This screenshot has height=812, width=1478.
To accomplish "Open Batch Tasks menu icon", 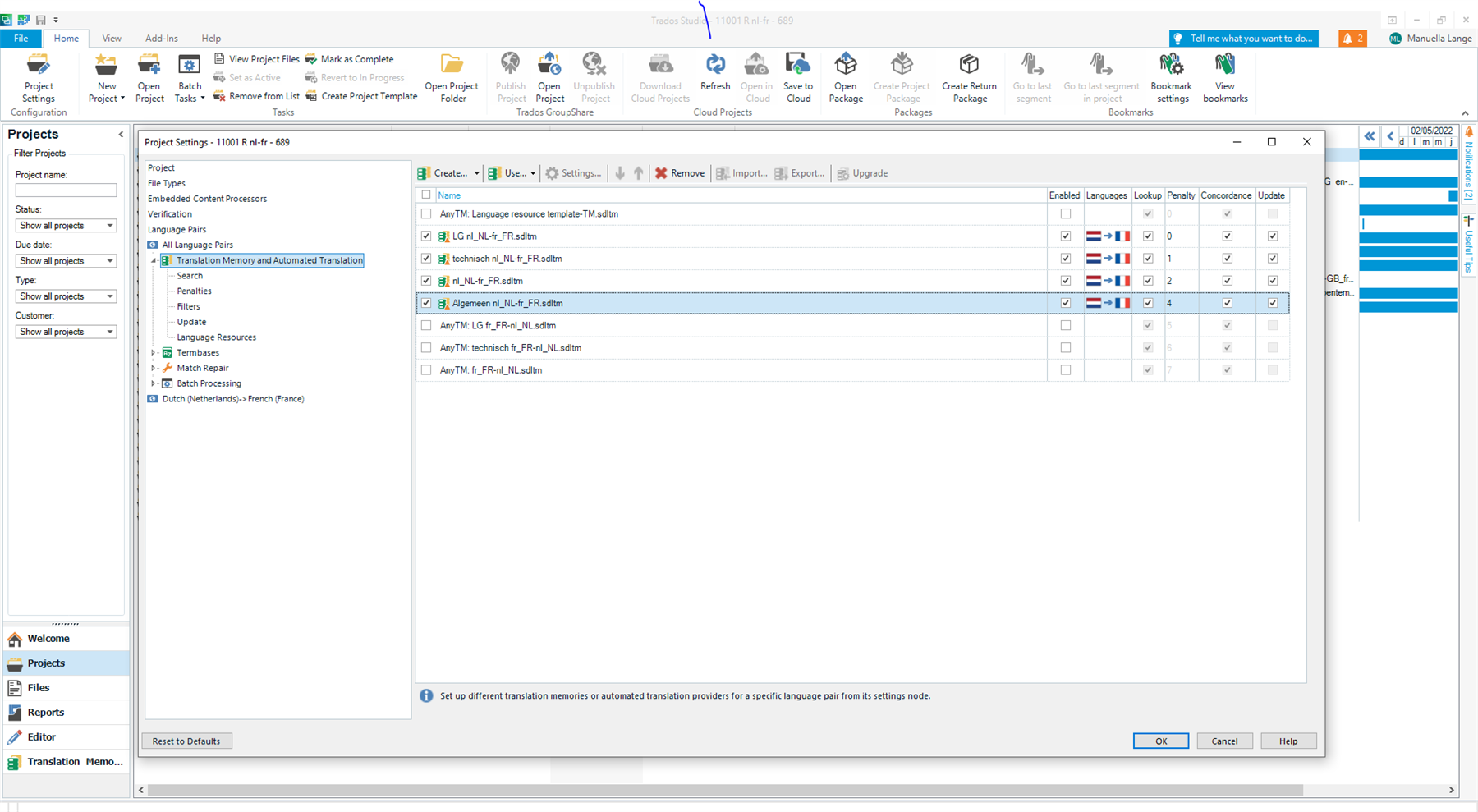I will (x=190, y=66).
